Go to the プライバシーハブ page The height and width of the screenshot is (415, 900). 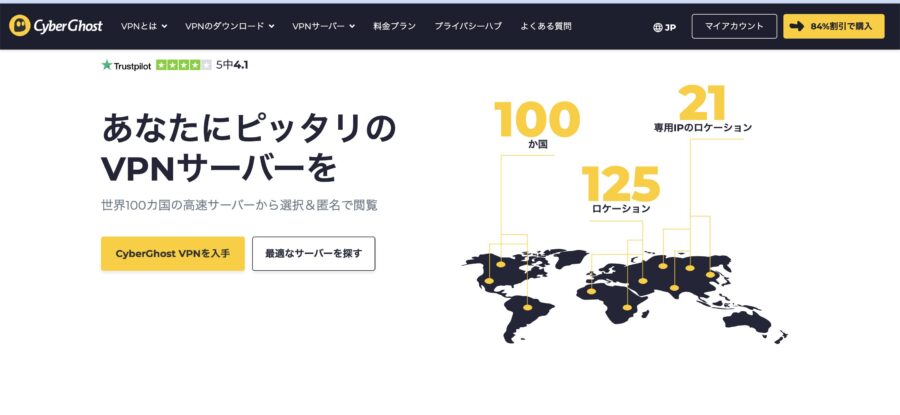click(x=466, y=26)
